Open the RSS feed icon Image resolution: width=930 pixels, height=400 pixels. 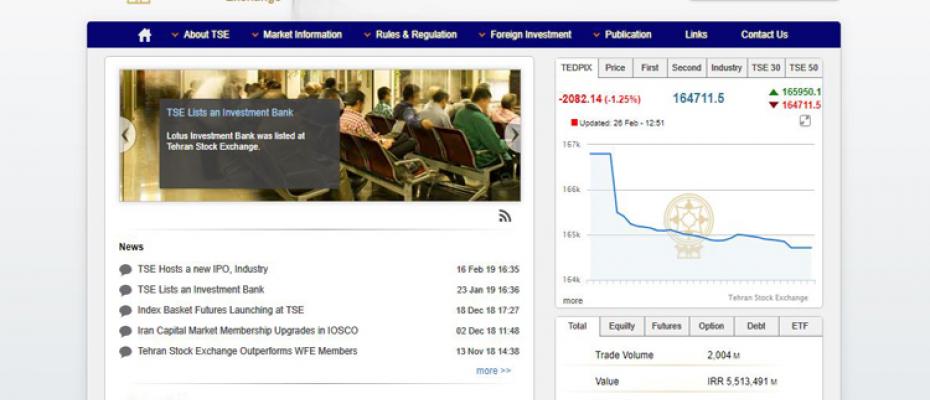pyautogui.click(x=505, y=217)
